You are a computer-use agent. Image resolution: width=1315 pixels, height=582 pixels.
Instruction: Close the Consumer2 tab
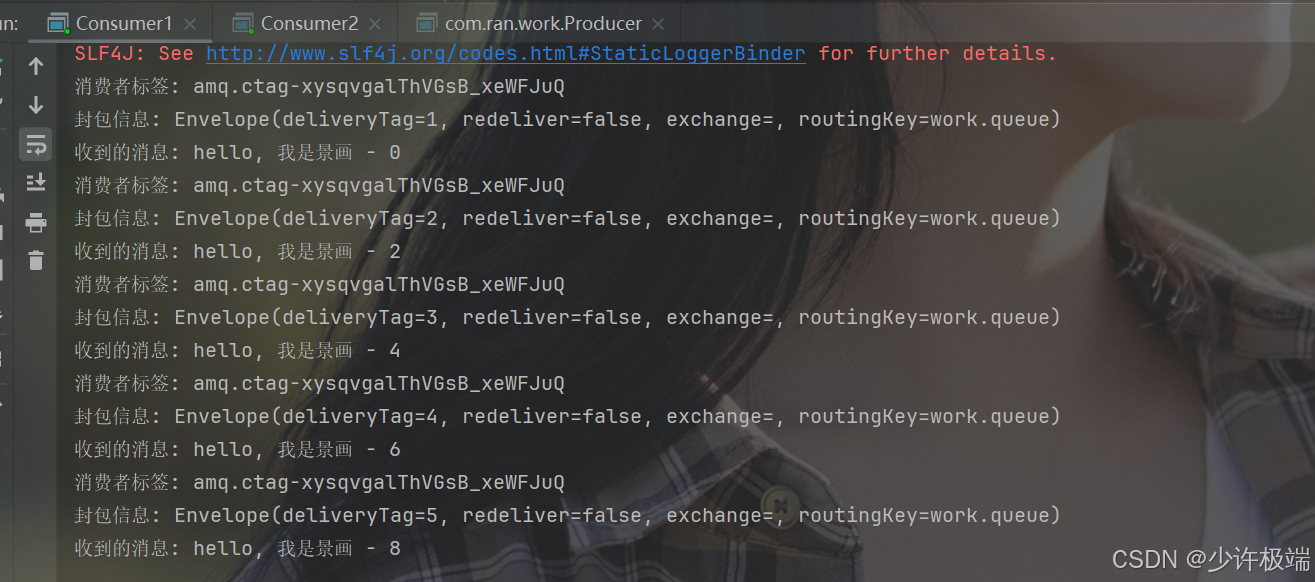pyautogui.click(x=376, y=23)
